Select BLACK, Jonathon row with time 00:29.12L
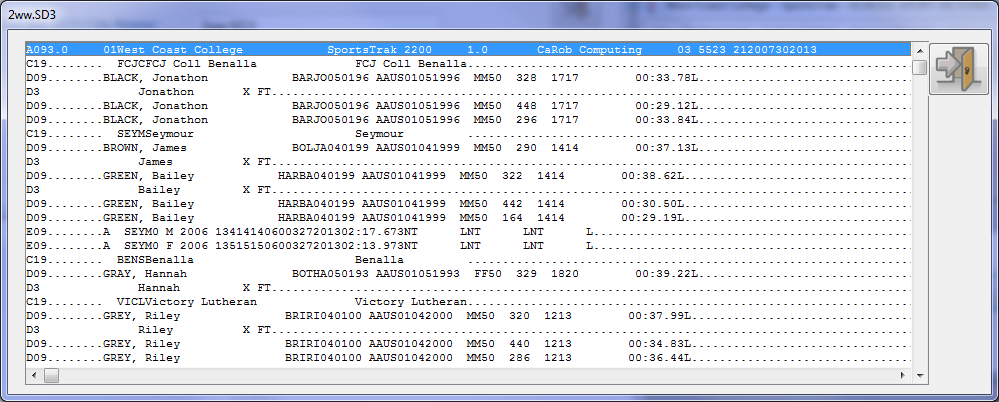Screen dimensions: 999x402 click(468, 106)
